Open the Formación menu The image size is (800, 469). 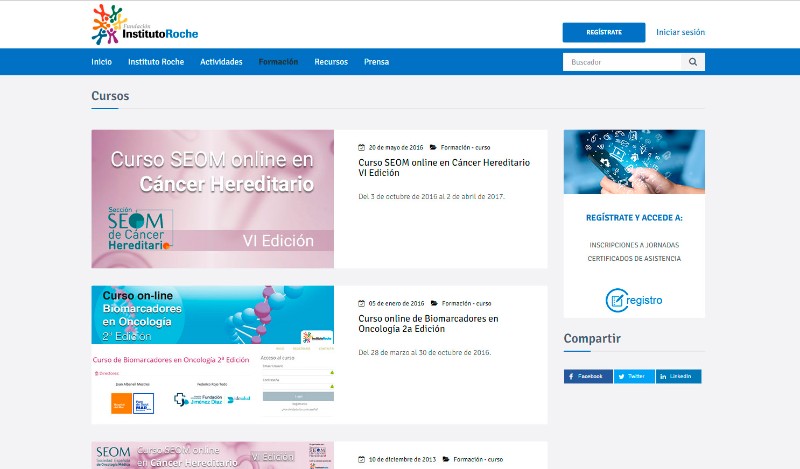278,62
